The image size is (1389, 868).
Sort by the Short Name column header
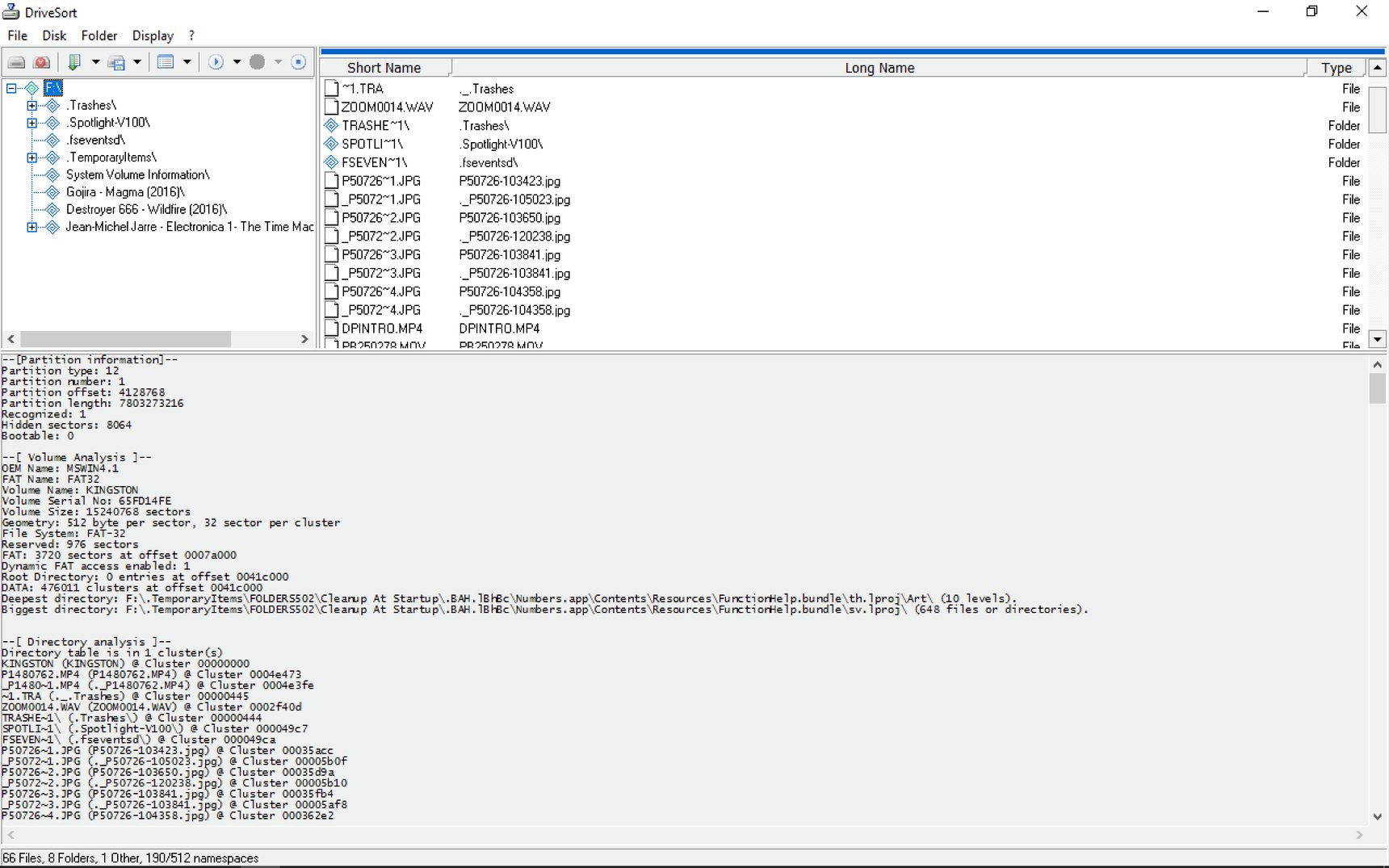tap(384, 68)
